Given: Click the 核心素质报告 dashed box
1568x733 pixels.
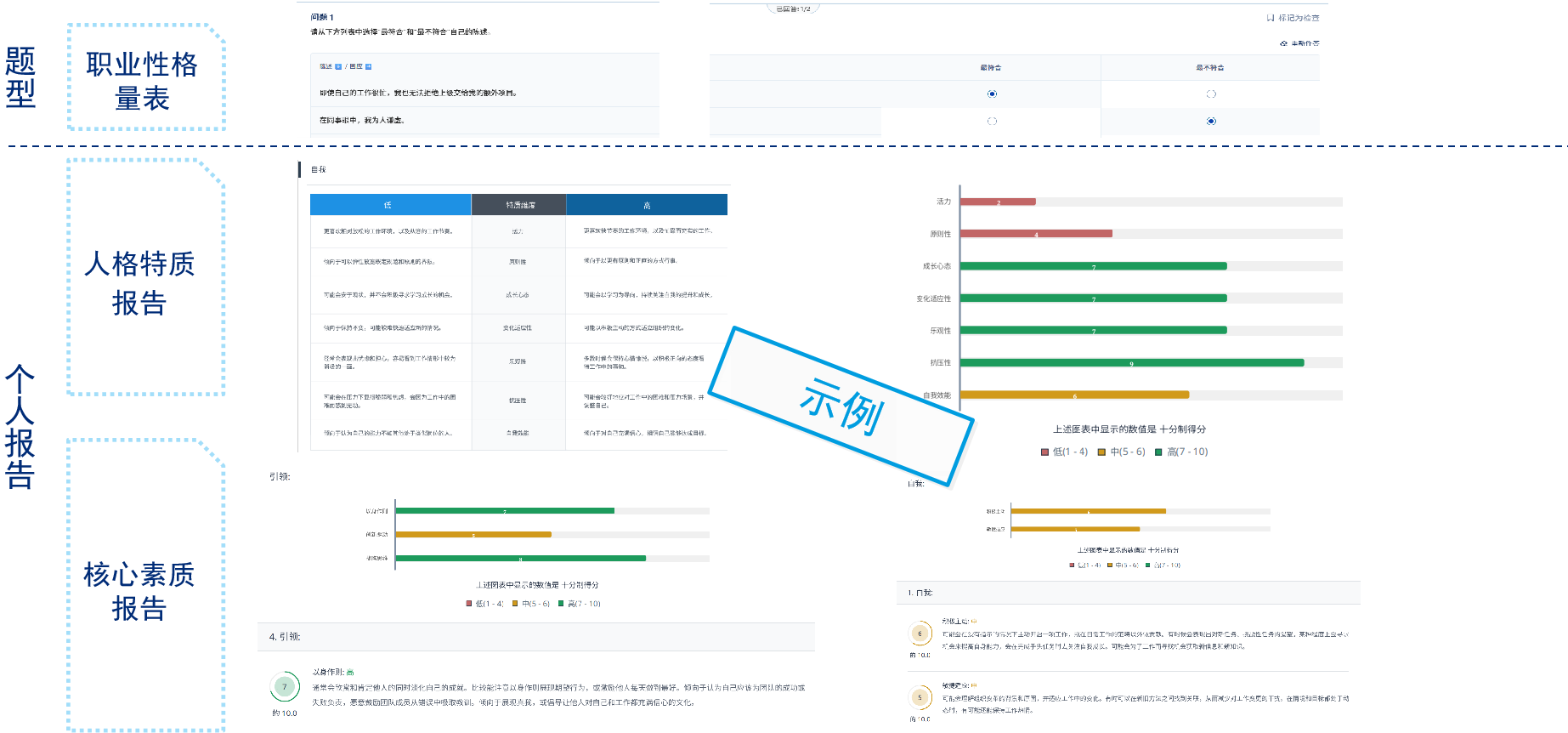Looking at the screenshot, I should (x=145, y=587).
